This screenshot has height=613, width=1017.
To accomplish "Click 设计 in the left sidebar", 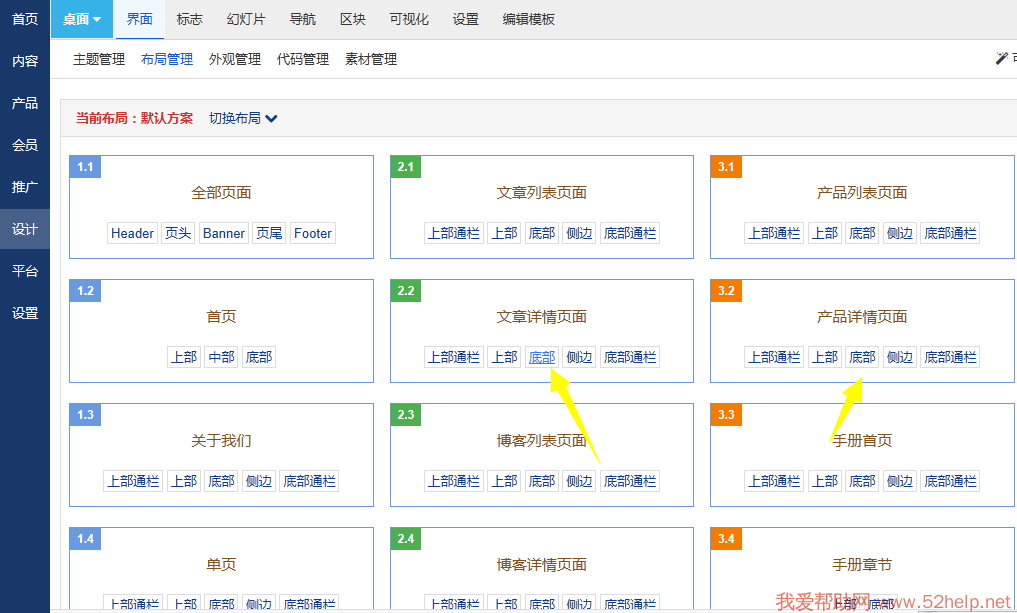I will [25, 229].
